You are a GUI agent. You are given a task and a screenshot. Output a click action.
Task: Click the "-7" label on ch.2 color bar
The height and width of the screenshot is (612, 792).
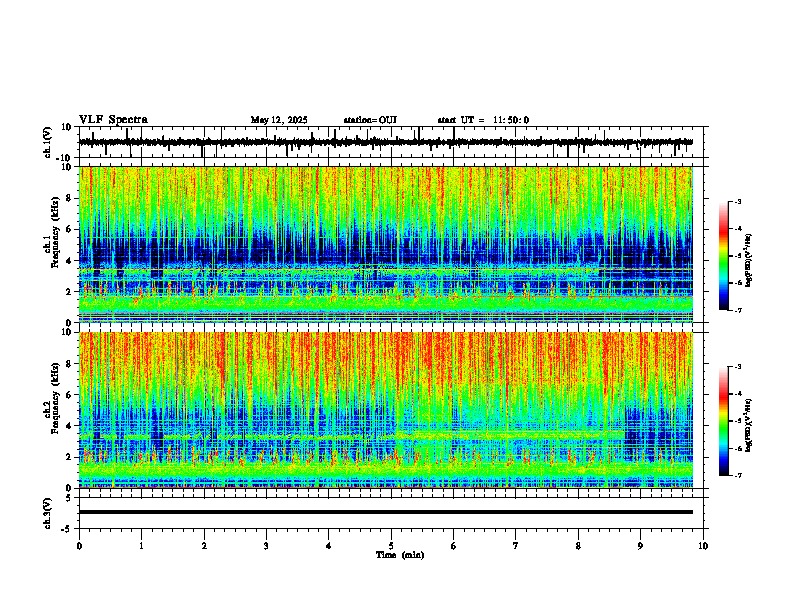coord(738,475)
